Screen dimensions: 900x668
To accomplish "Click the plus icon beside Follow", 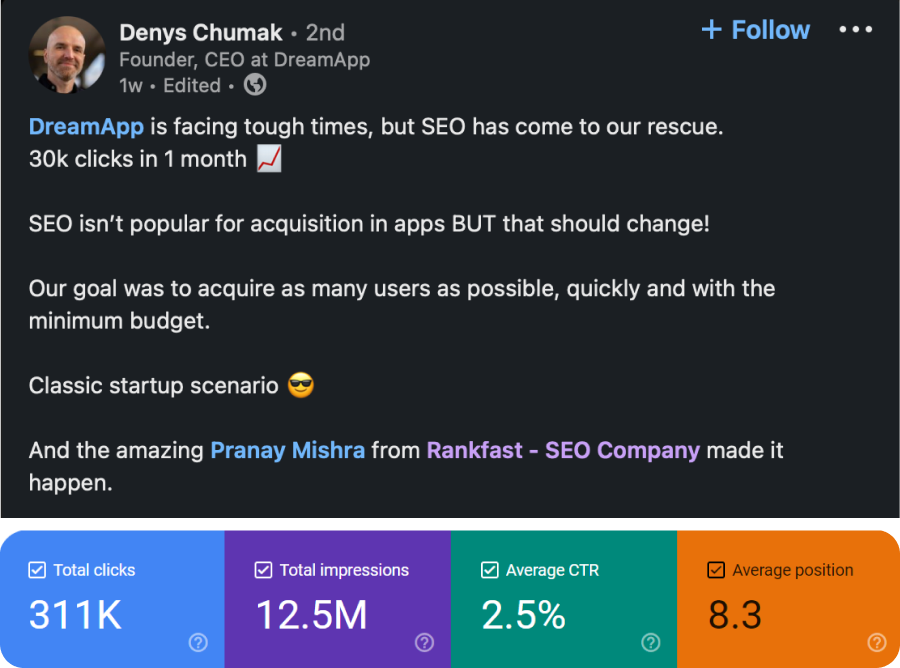I will point(711,30).
